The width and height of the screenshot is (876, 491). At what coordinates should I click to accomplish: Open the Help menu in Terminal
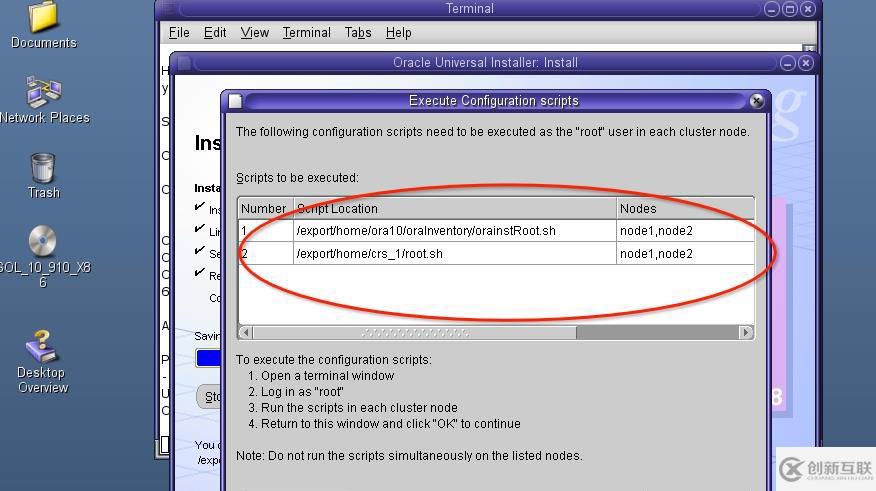click(398, 33)
